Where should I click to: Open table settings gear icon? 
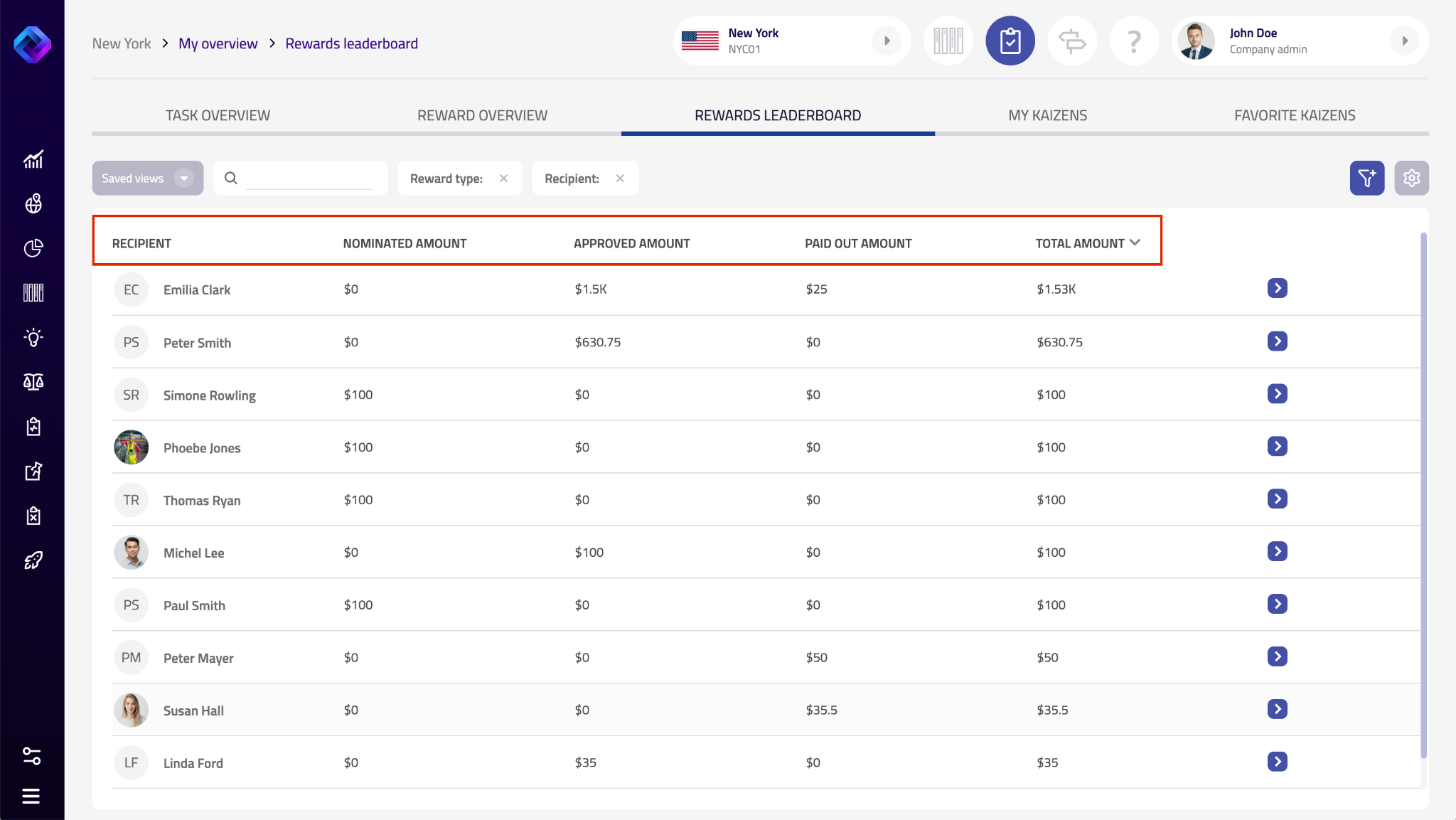click(x=1411, y=178)
